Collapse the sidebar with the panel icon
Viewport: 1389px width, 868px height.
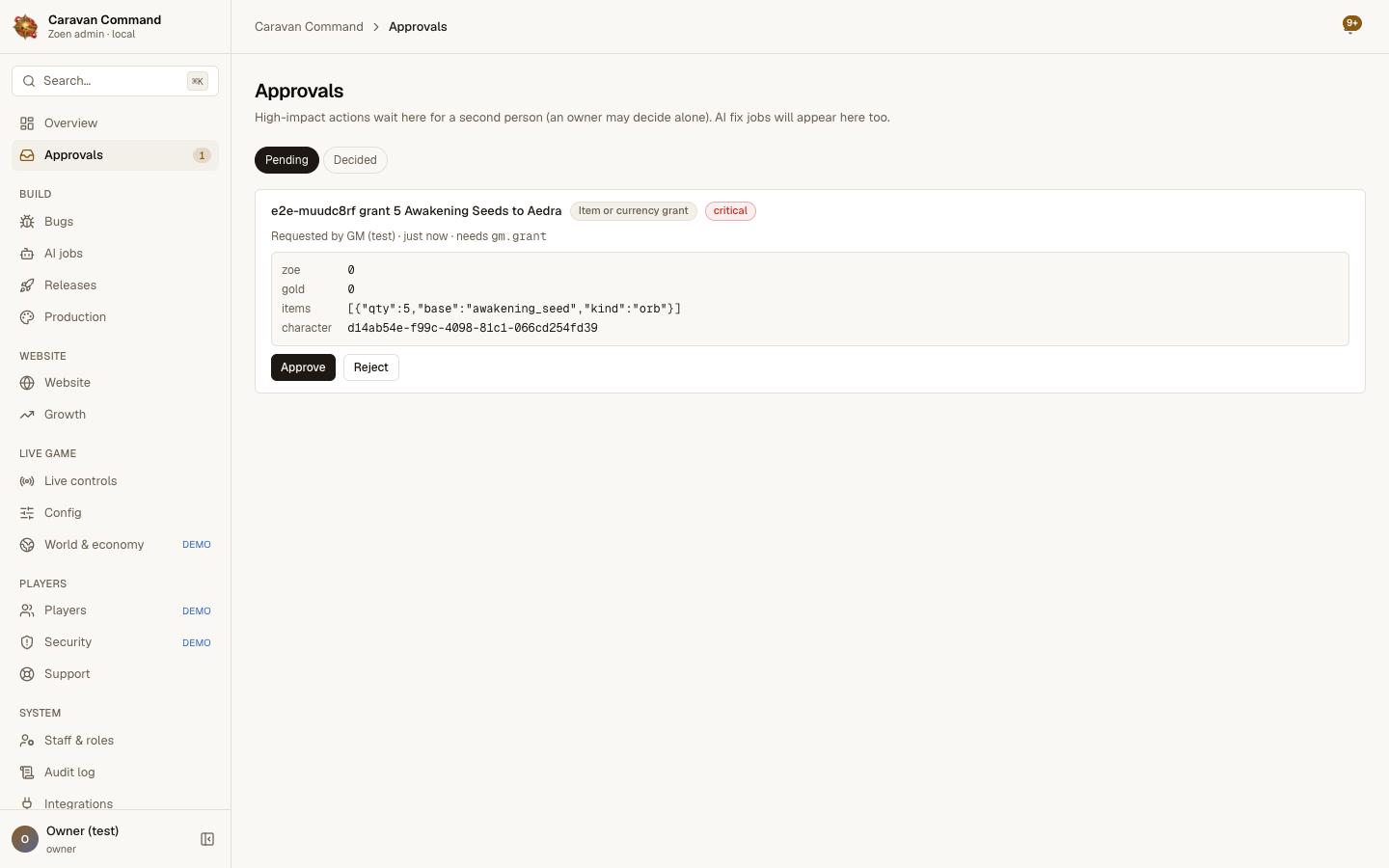point(207,839)
